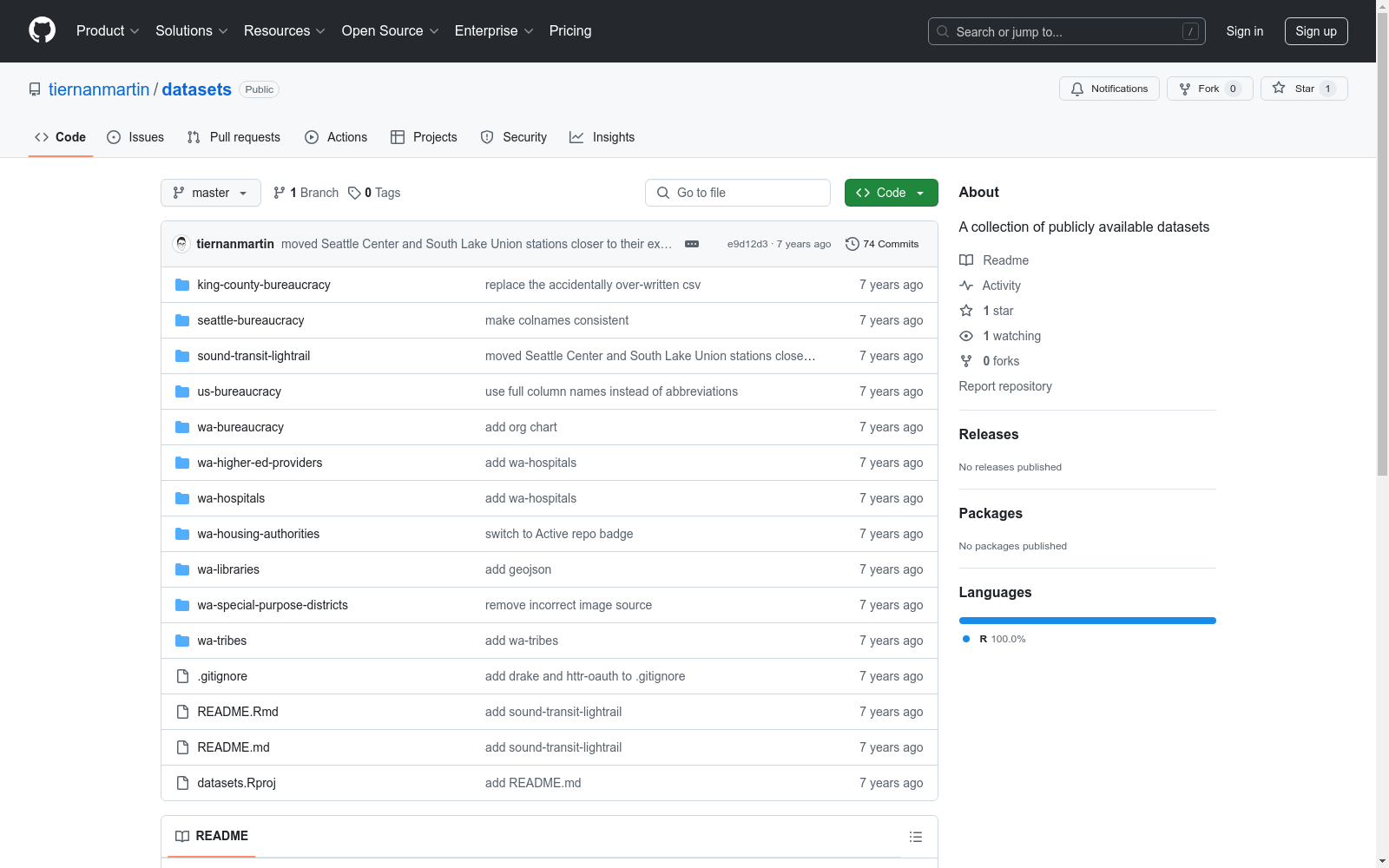Click the blue R language bar
Image resolution: width=1389 pixels, height=868 pixels.
(1087, 621)
